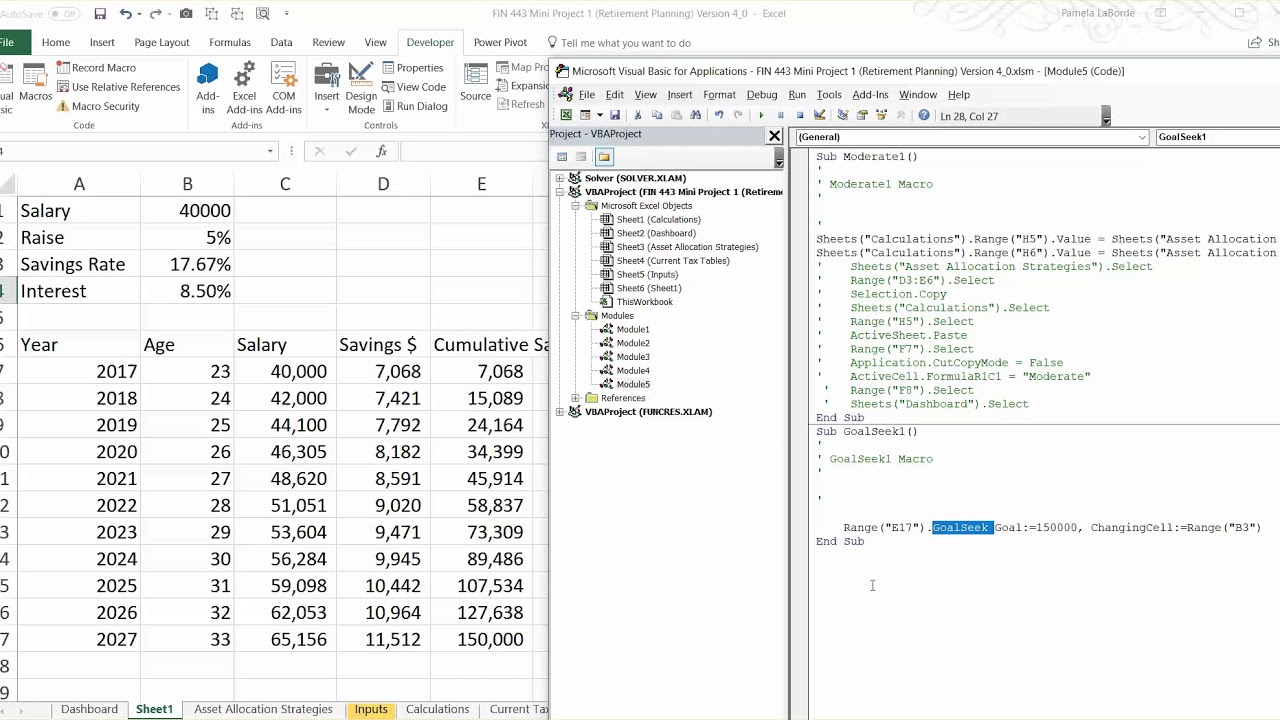This screenshot has width=1280, height=720.
Task: Collapse the VBAProject (FIN 443 Mini Project 1) node
Action: point(560,192)
